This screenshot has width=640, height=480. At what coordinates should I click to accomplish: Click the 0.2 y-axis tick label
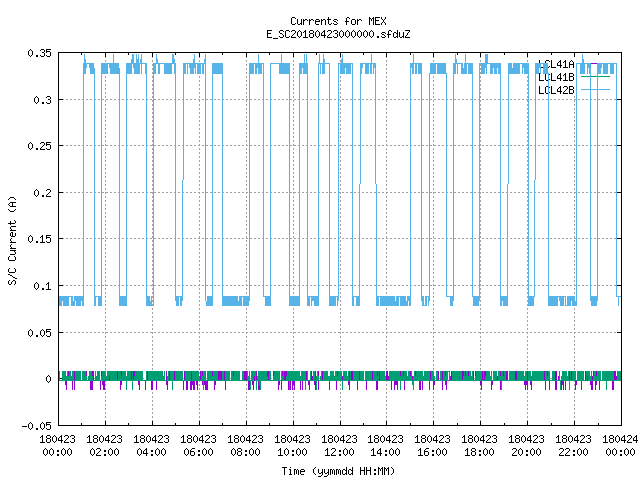(x=43, y=193)
